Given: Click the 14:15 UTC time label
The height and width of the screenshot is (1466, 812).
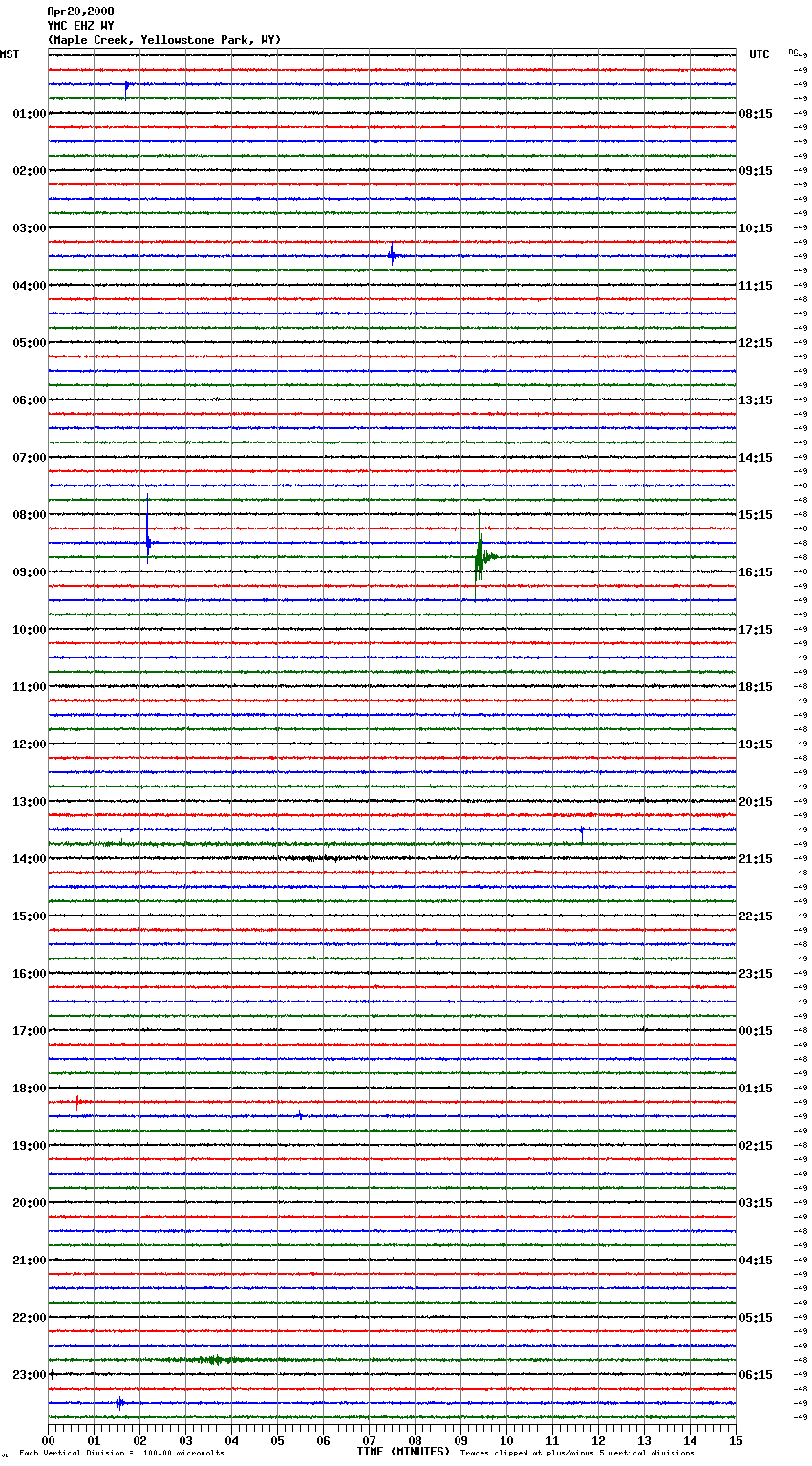Looking at the screenshot, I should (x=756, y=458).
